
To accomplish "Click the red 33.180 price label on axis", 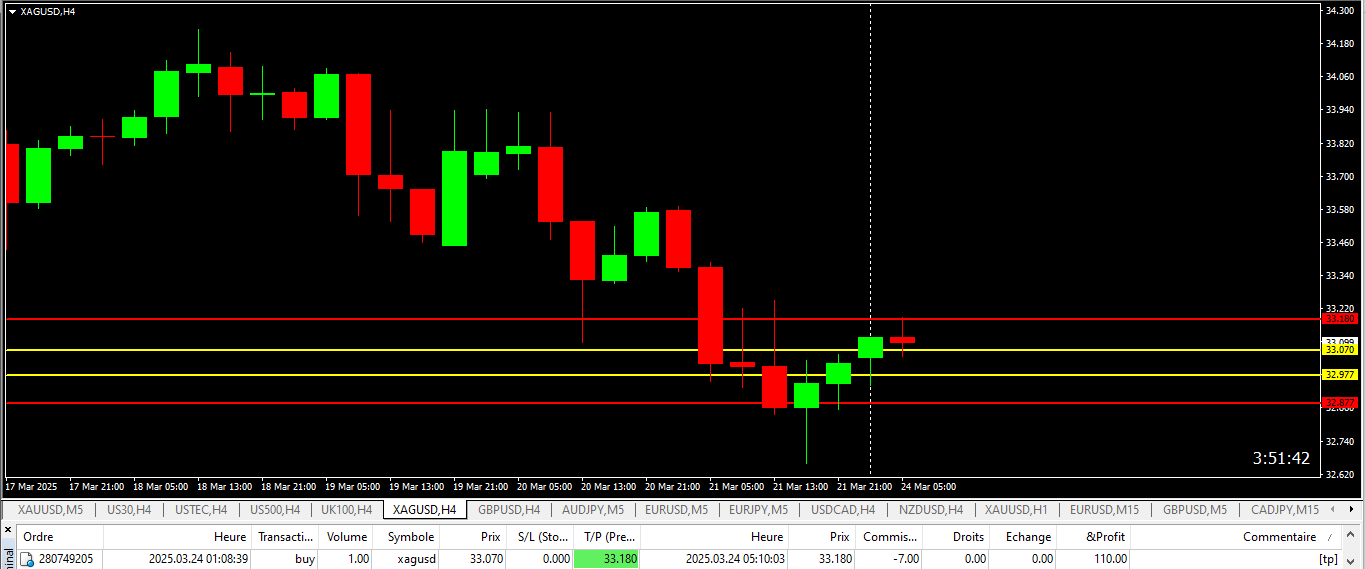I will (x=1340, y=319).
